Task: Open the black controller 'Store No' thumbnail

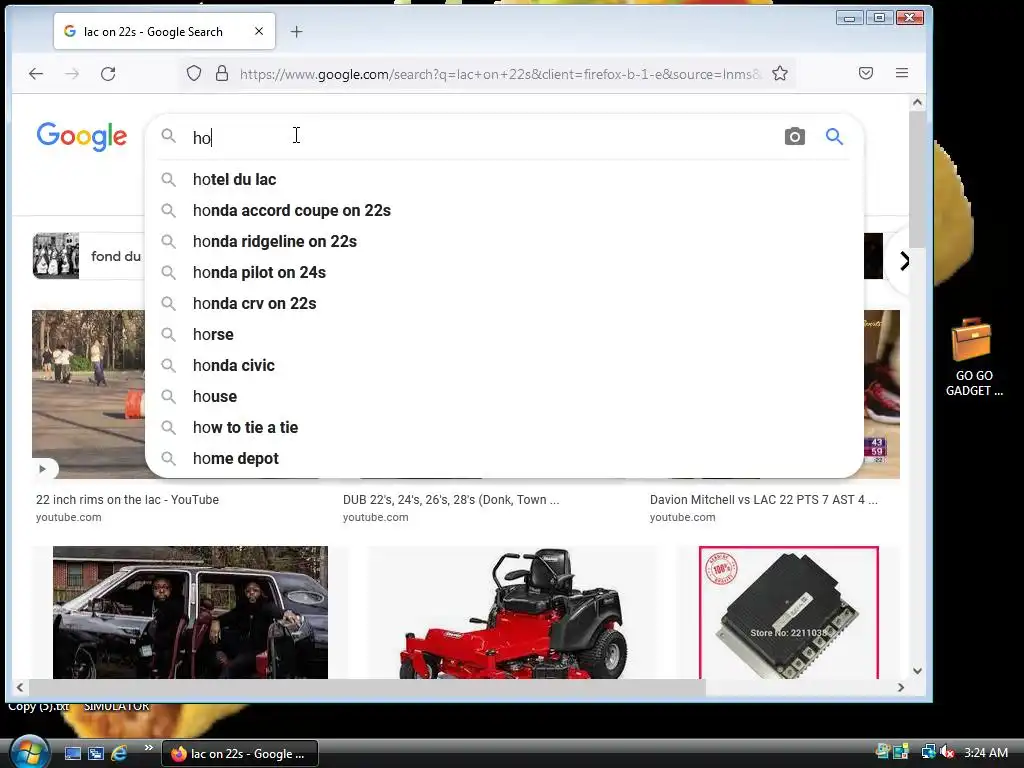Action: tap(789, 613)
